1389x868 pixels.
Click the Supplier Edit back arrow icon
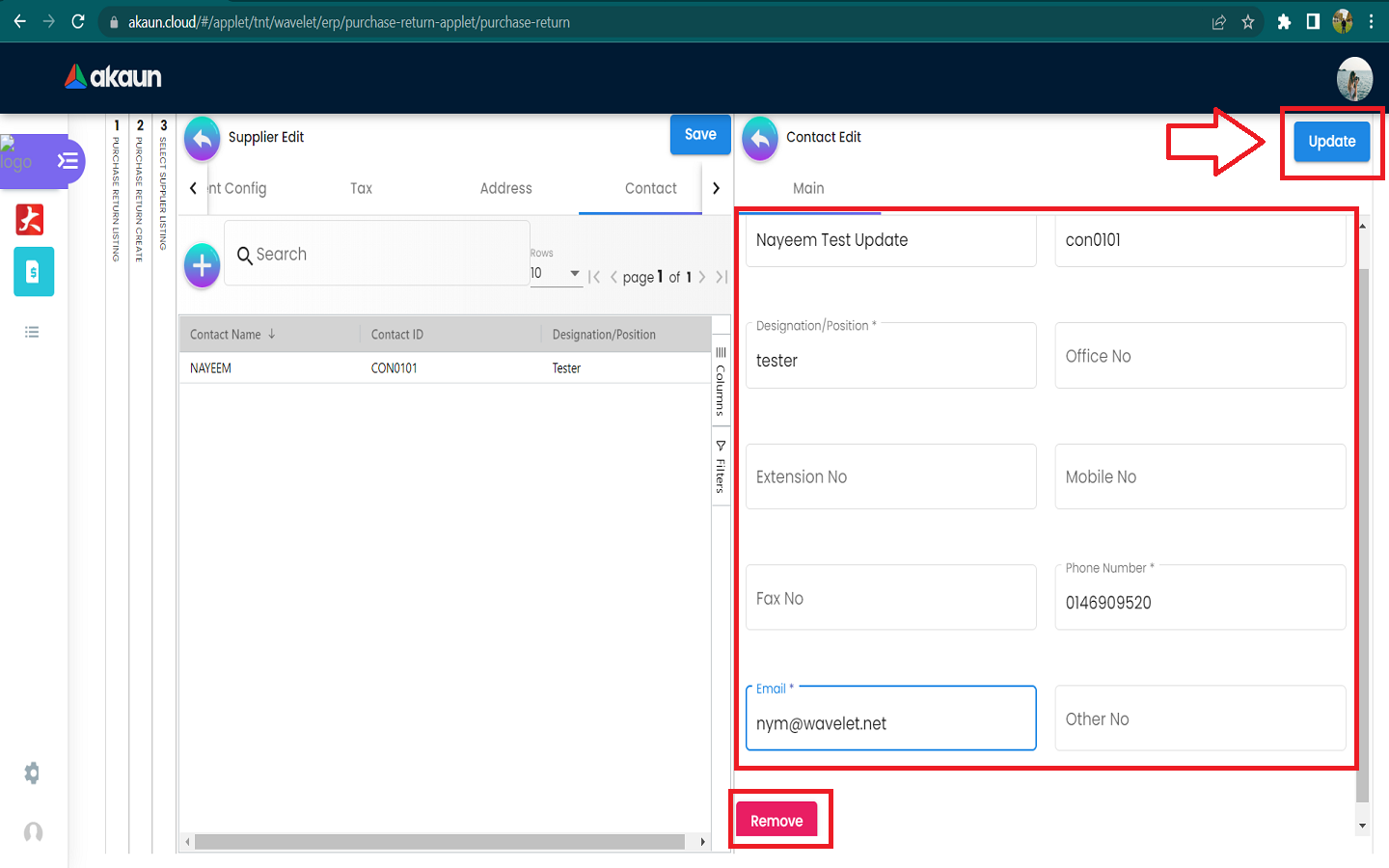pos(202,139)
